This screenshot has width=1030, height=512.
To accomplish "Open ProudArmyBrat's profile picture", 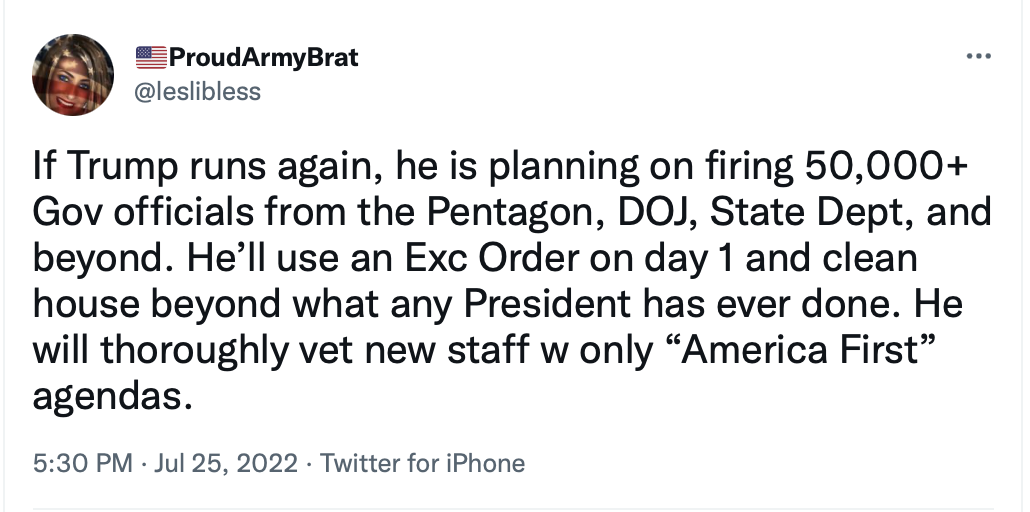I will point(73,75).
